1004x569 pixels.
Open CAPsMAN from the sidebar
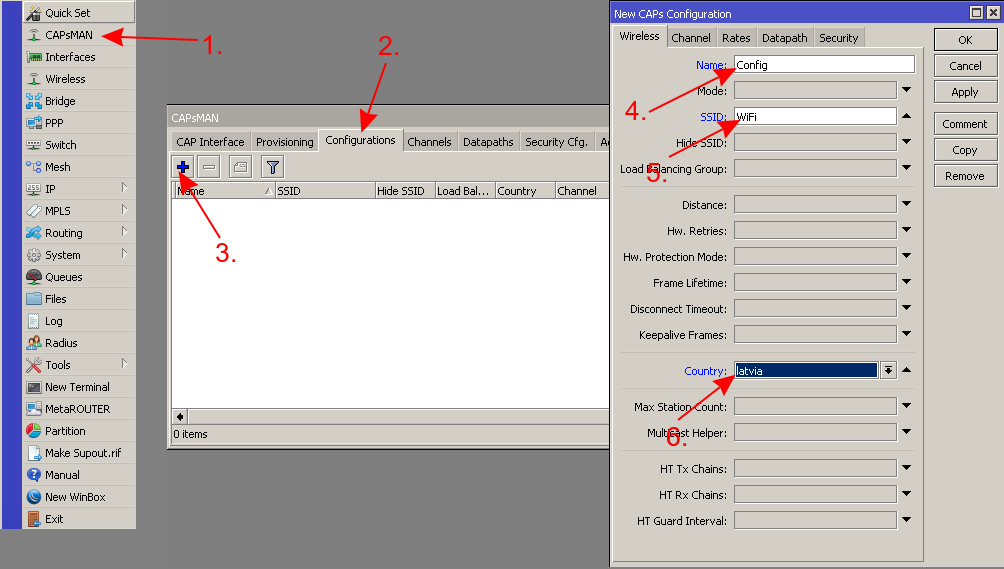pyautogui.click(x=68, y=35)
